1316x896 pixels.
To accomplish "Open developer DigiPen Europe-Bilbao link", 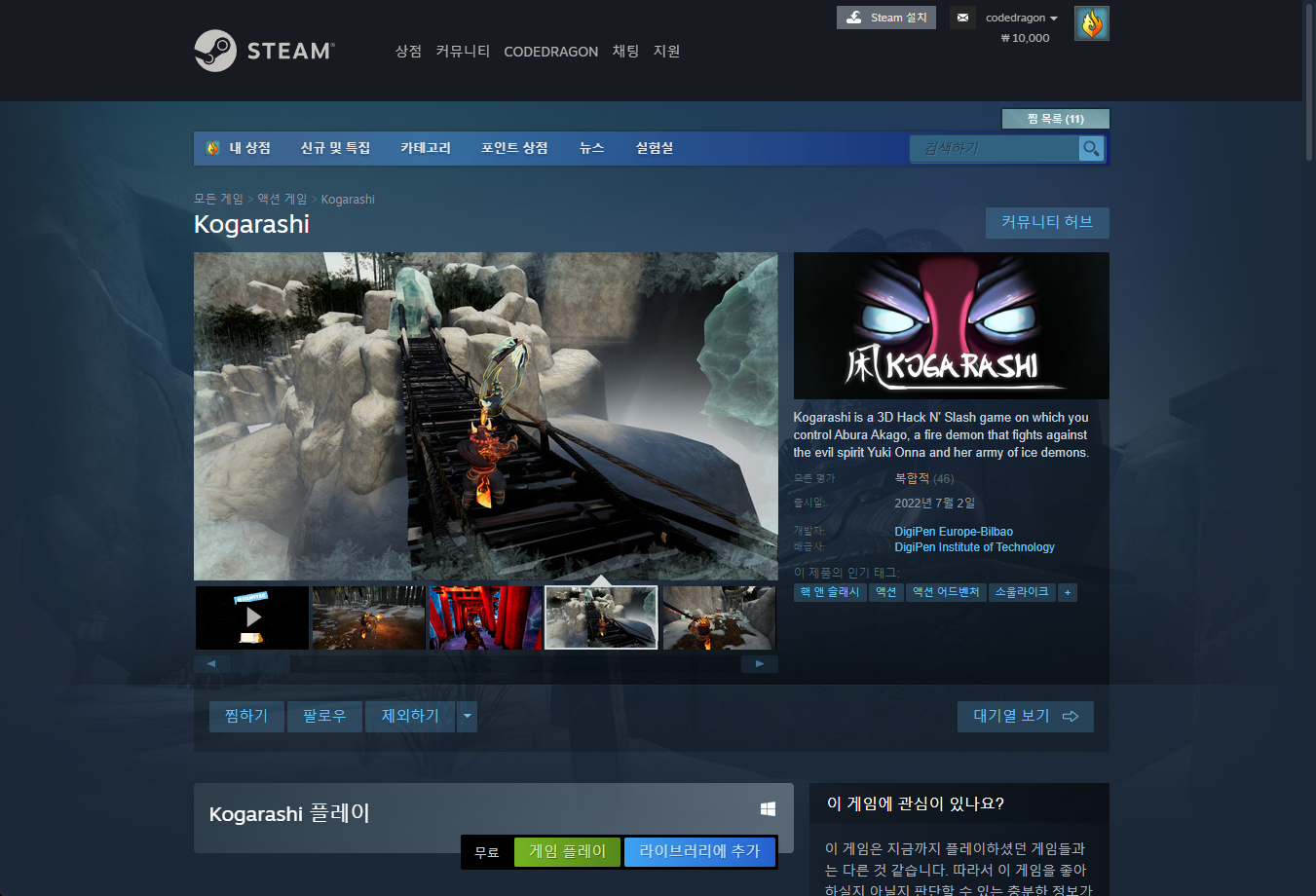I will (954, 532).
